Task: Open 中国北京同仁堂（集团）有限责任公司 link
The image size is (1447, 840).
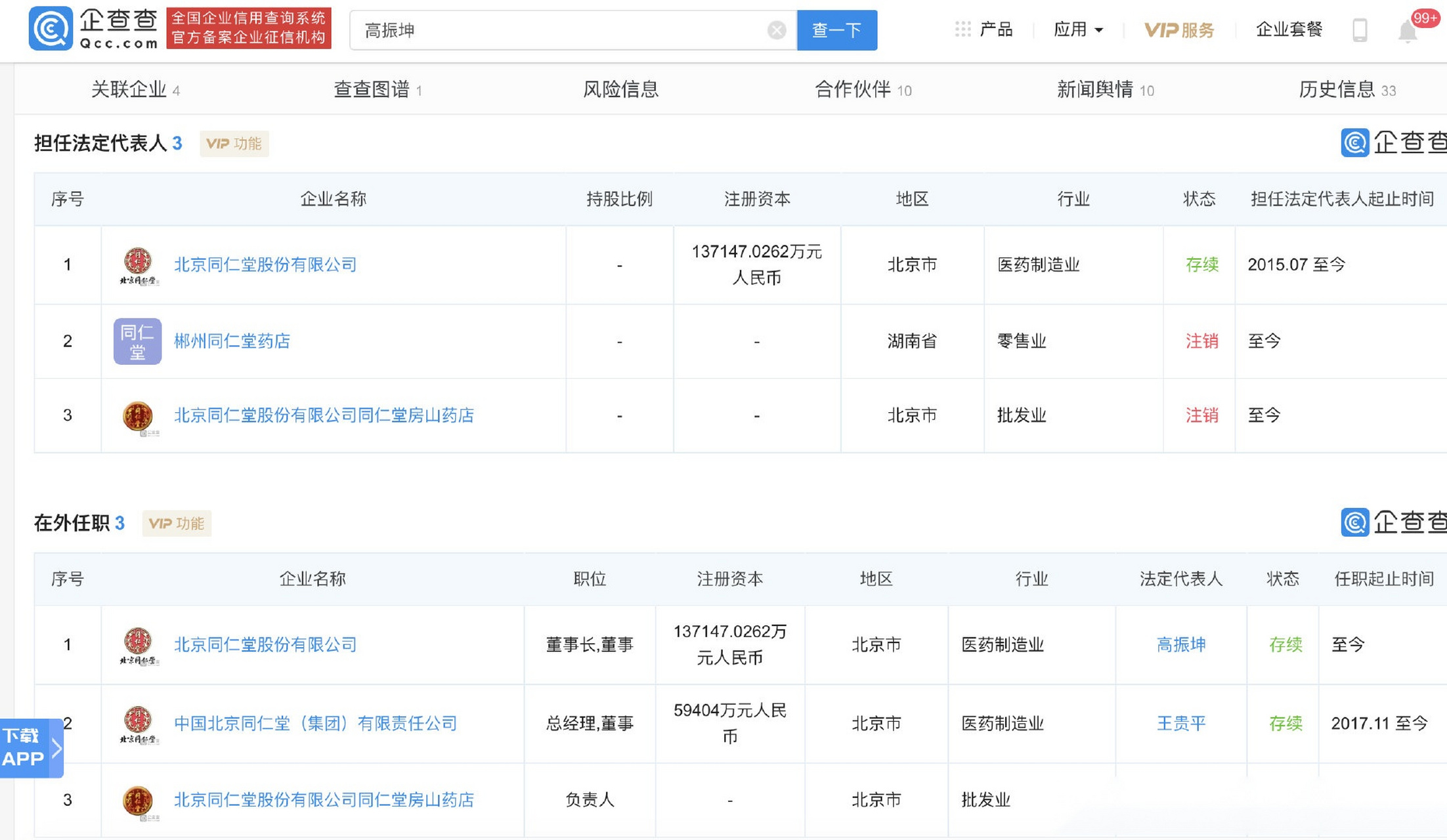Action: 315,723
